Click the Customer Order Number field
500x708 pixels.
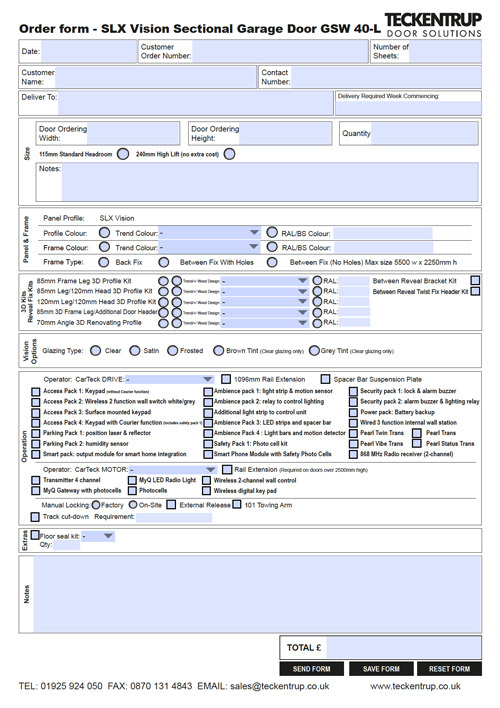280,51
